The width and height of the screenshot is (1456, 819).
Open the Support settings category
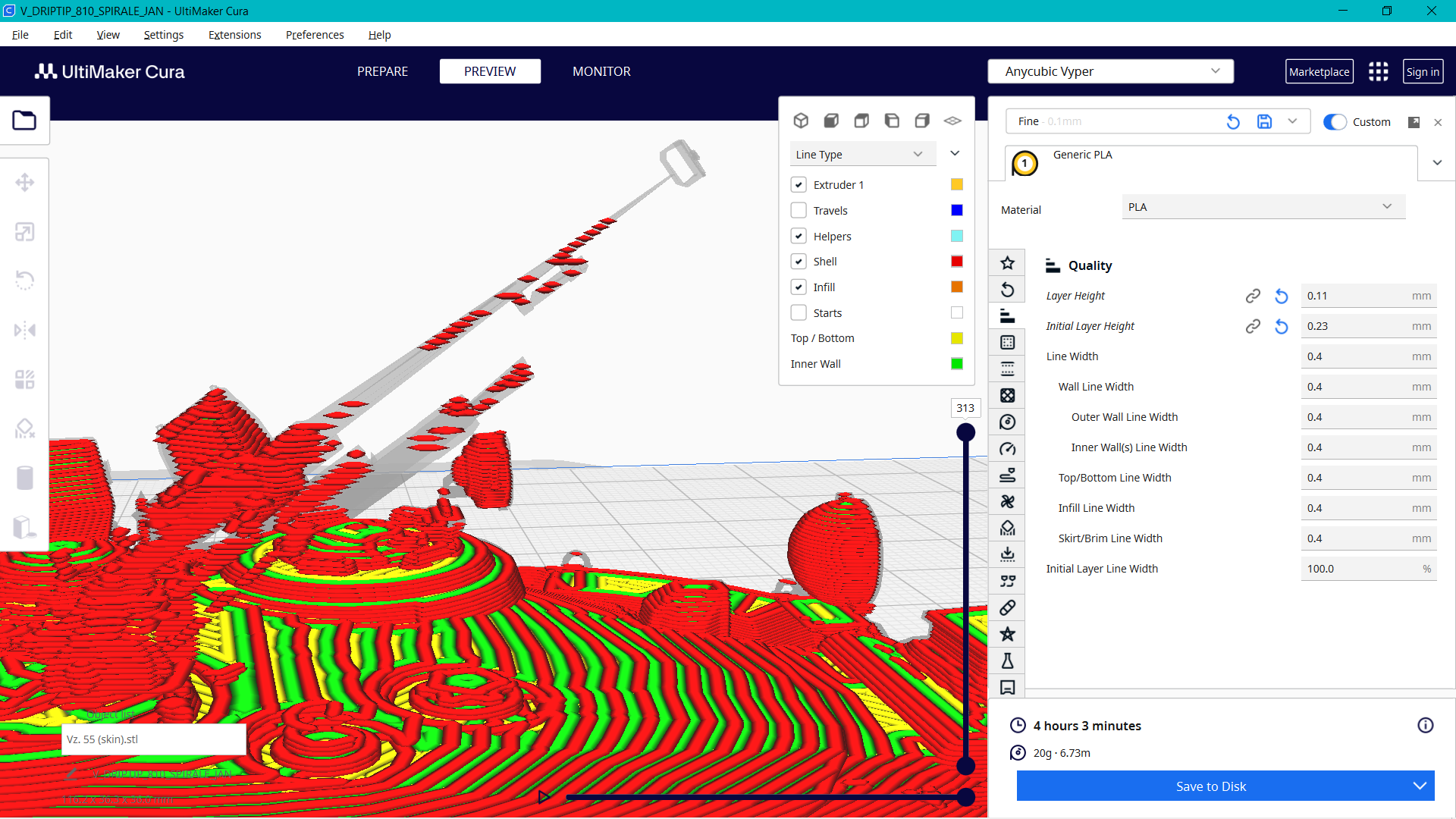[1007, 528]
